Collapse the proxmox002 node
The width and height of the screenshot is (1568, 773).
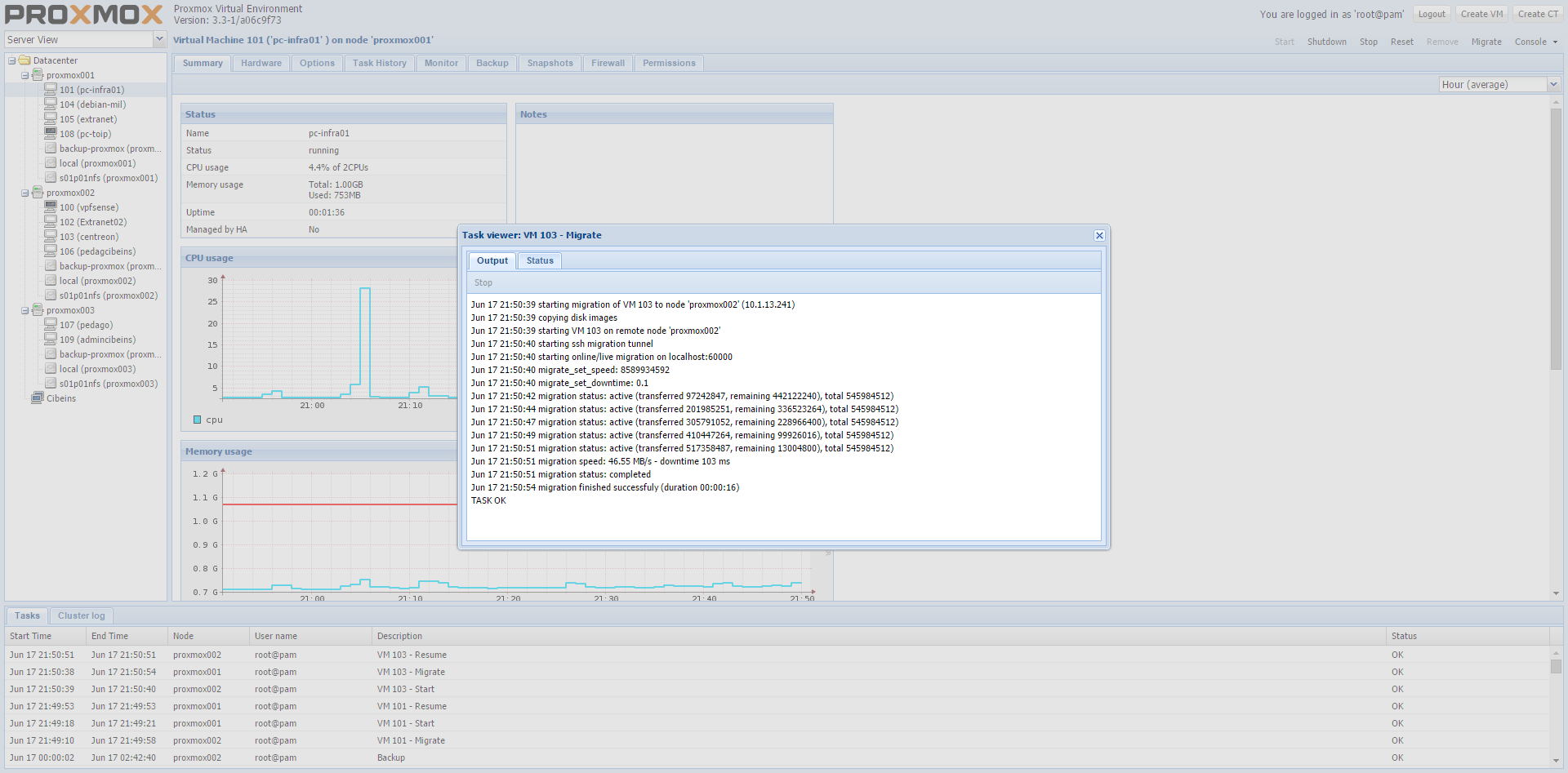[x=24, y=193]
